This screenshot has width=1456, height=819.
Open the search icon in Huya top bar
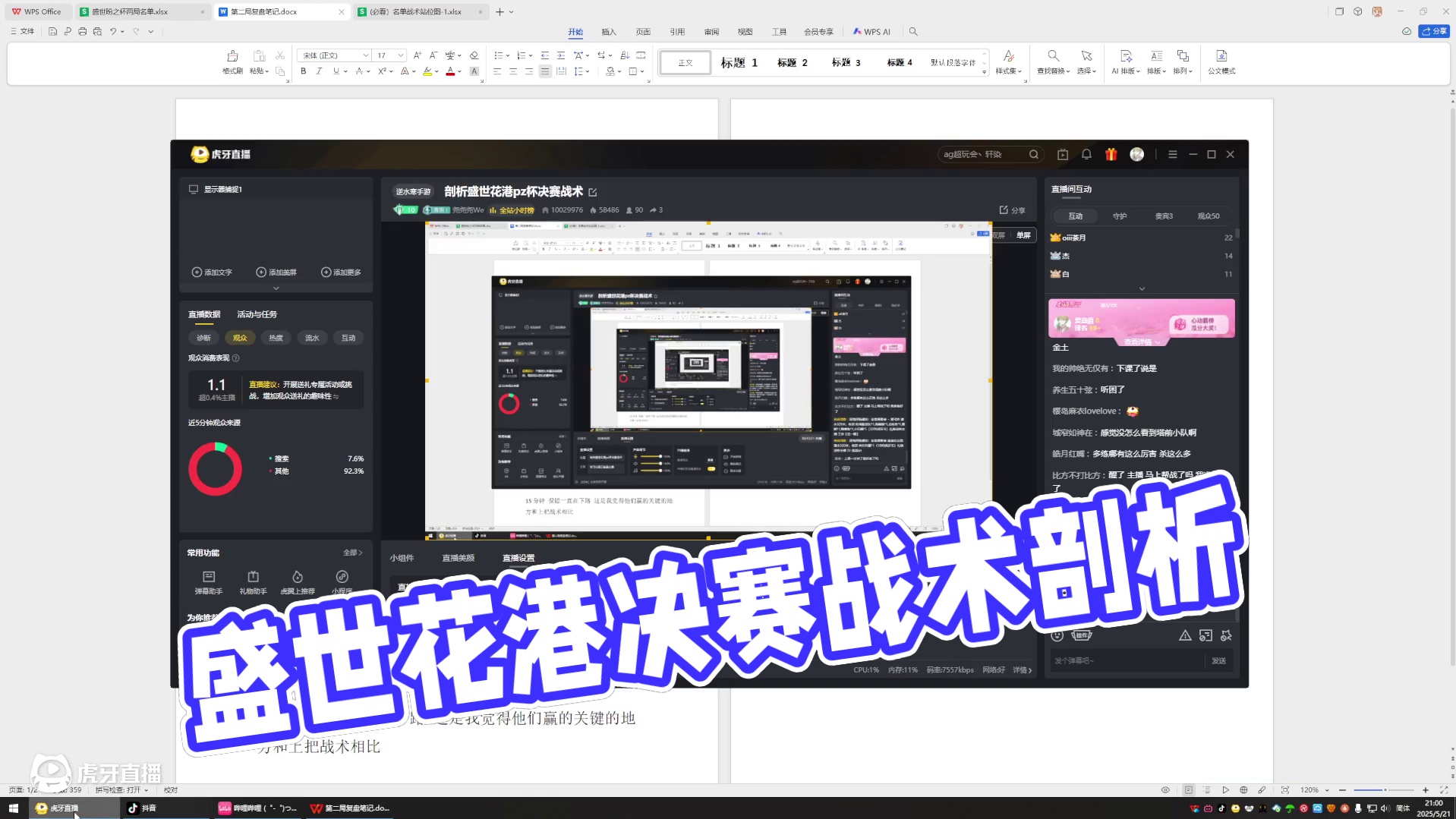point(1033,154)
